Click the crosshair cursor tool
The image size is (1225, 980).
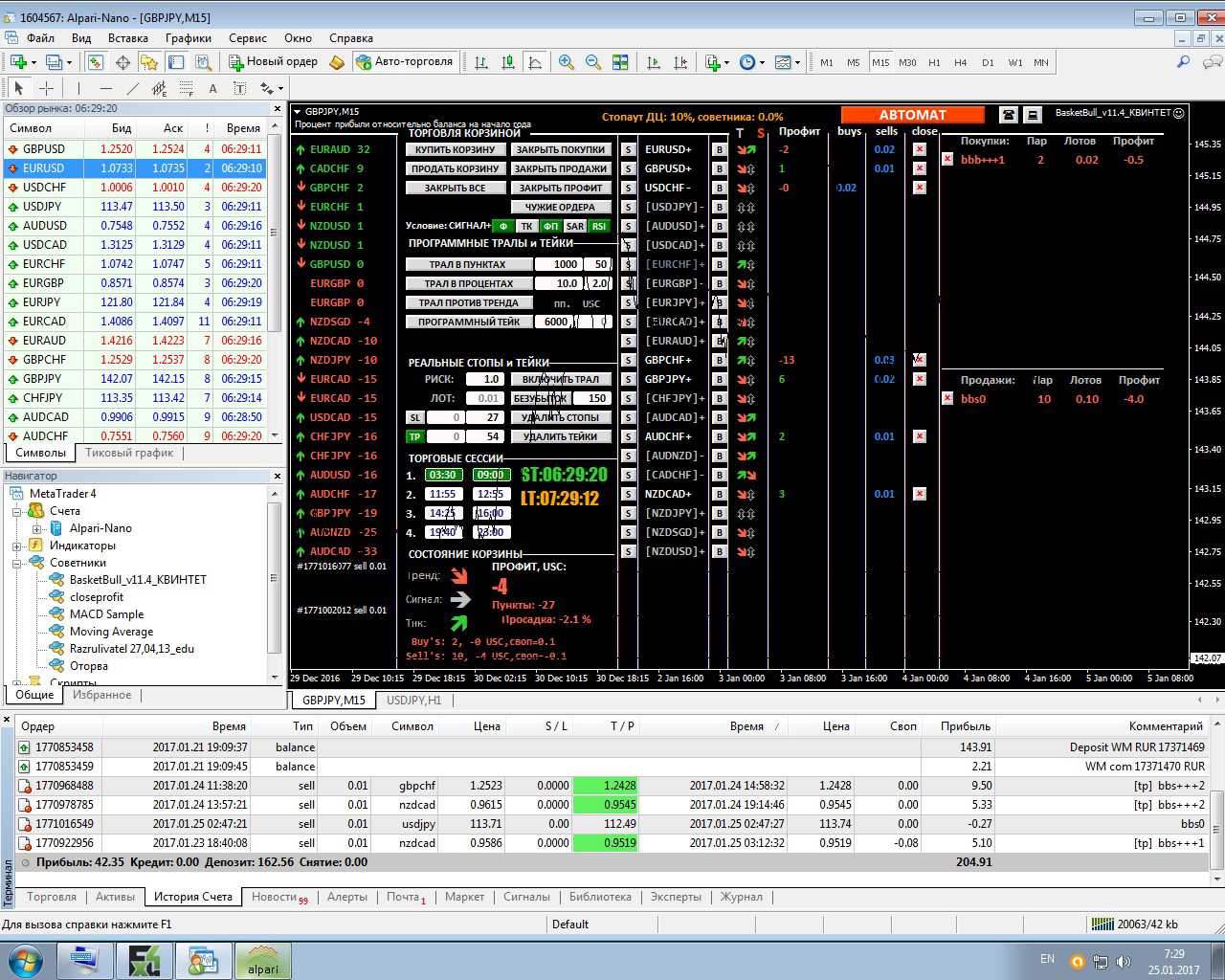pyautogui.click(x=46, y=88)
